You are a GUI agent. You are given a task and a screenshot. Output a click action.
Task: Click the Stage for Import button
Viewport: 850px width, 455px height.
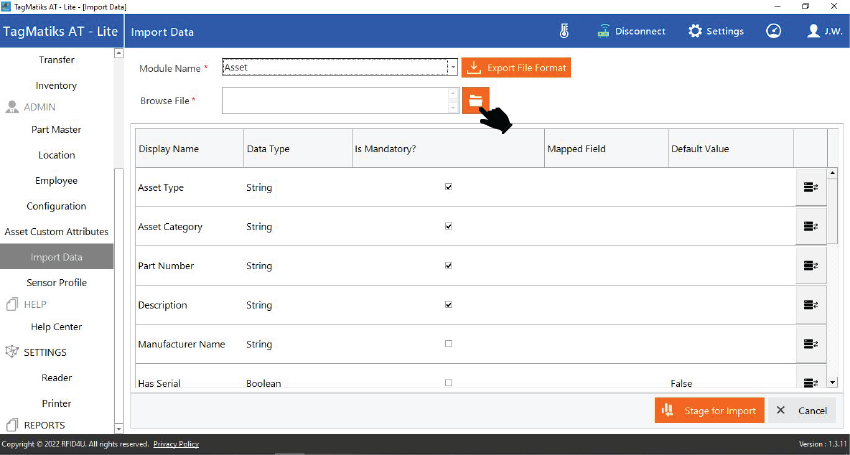(x=710, y=411)
